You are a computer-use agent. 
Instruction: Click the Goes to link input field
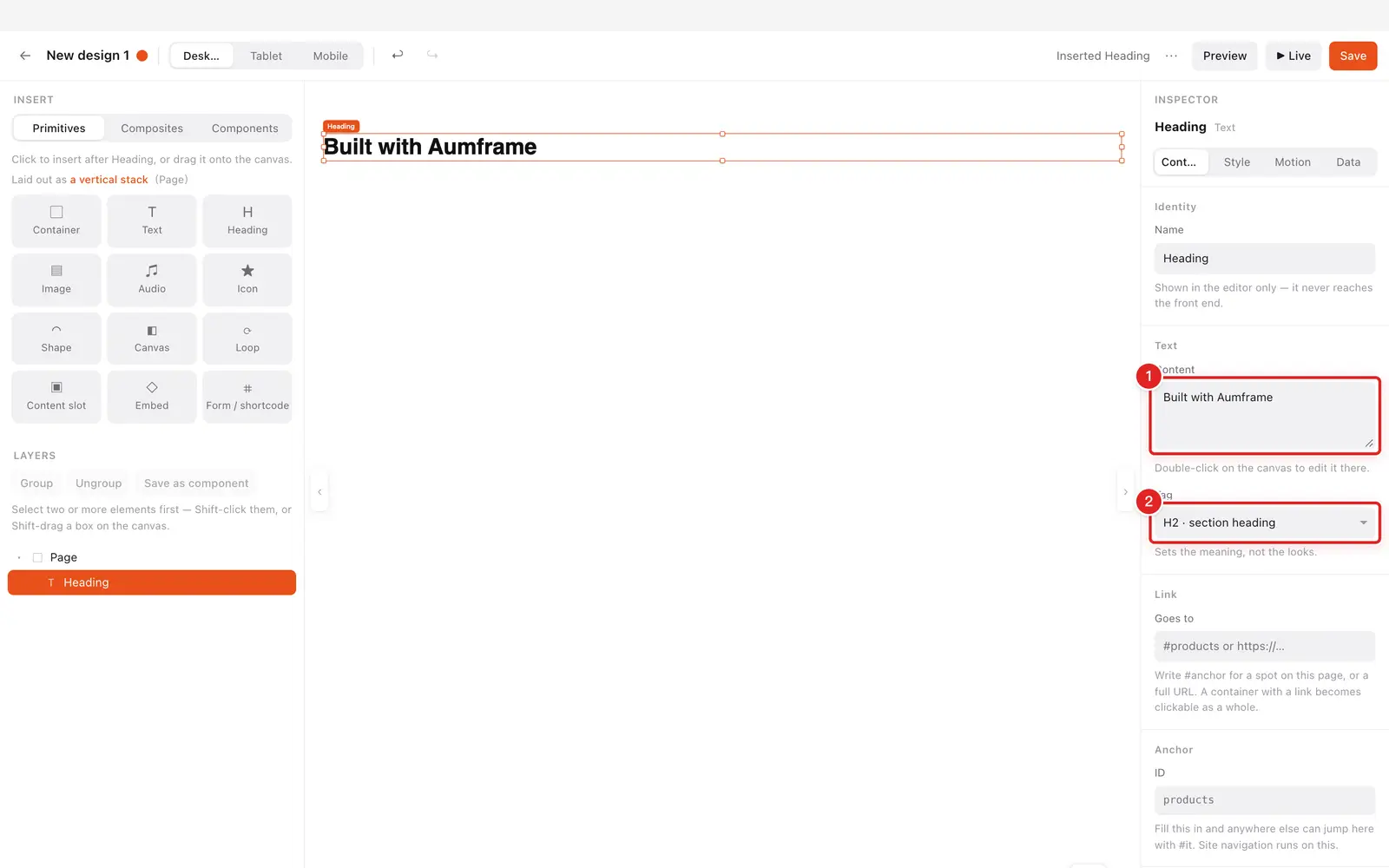(1264, 646)
